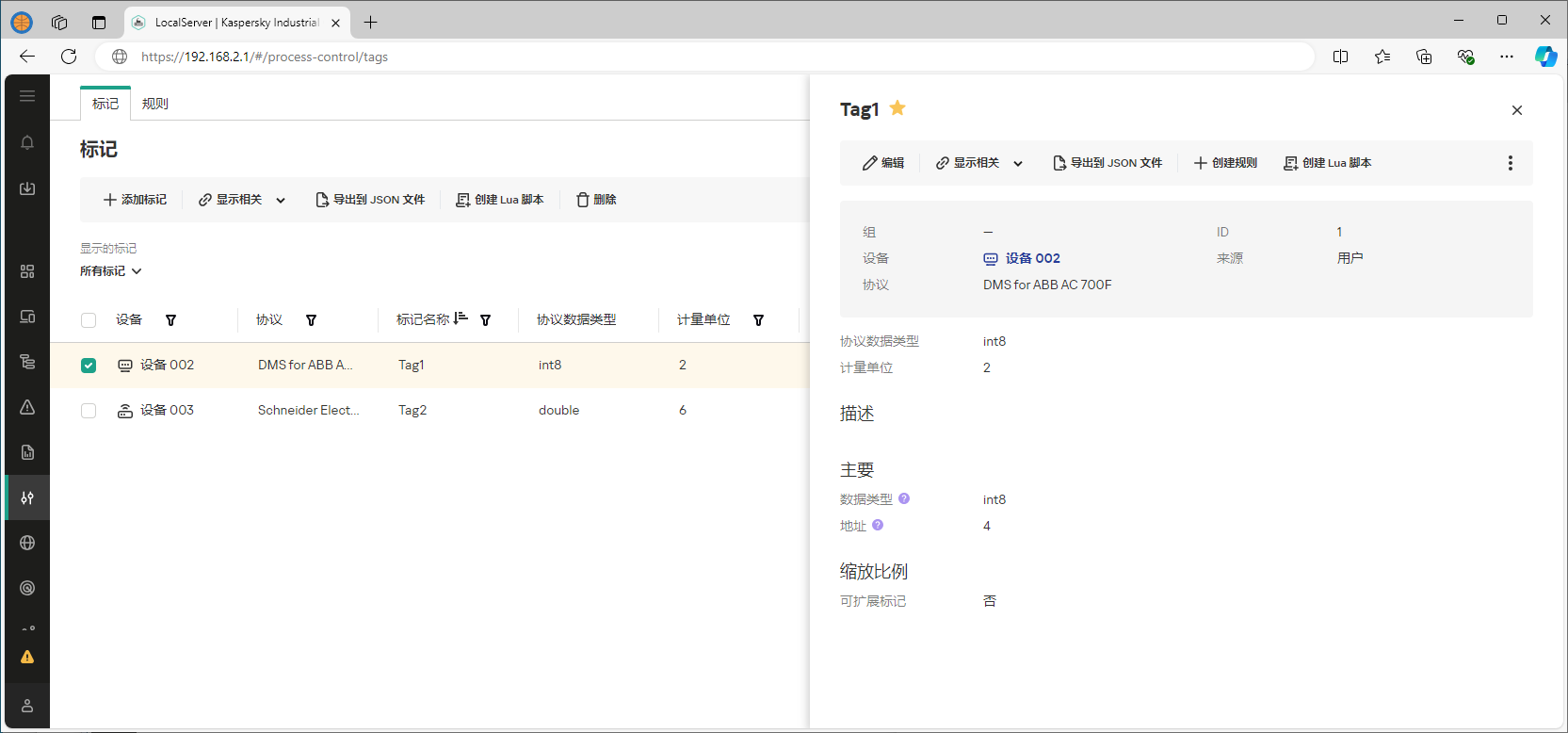Click the filter icon on 设备 column
Viewport: 1568px width, 733px height.
click(170, 320)
